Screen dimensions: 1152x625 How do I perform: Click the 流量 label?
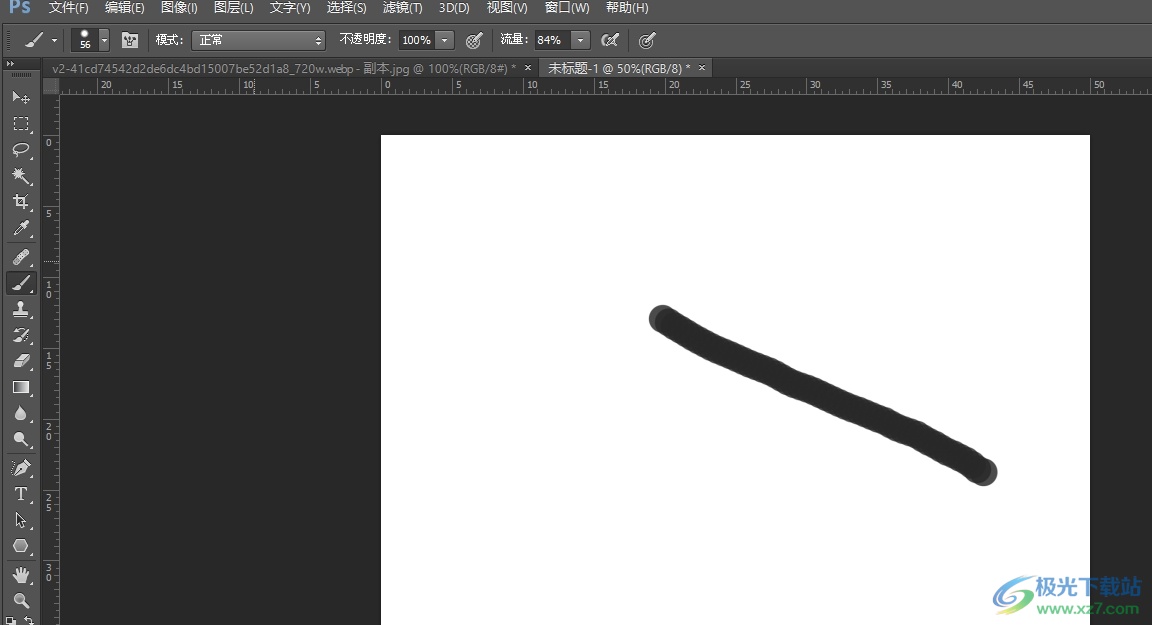pos(514,40)
